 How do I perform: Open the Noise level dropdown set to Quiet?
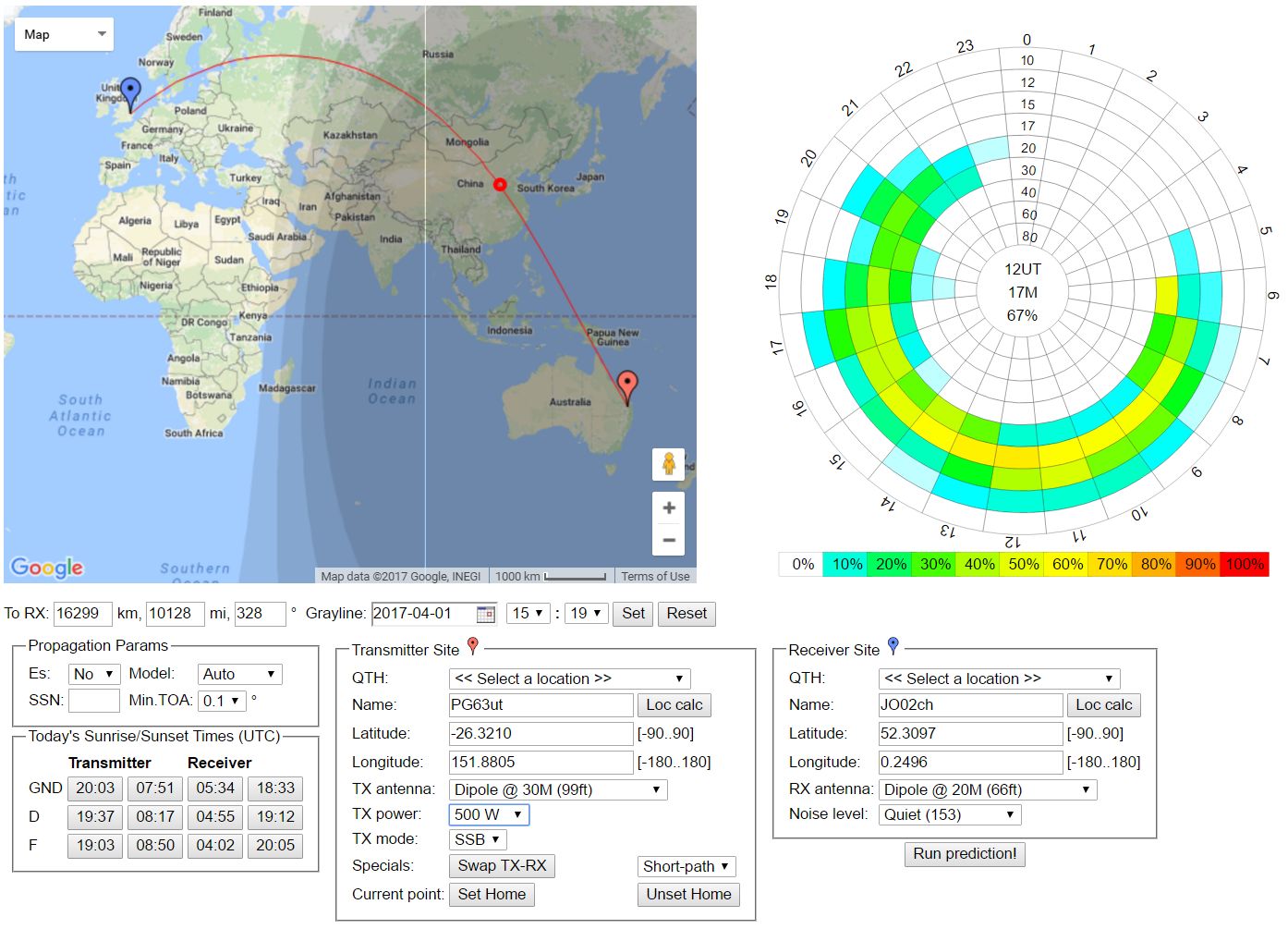coord(949,814)
